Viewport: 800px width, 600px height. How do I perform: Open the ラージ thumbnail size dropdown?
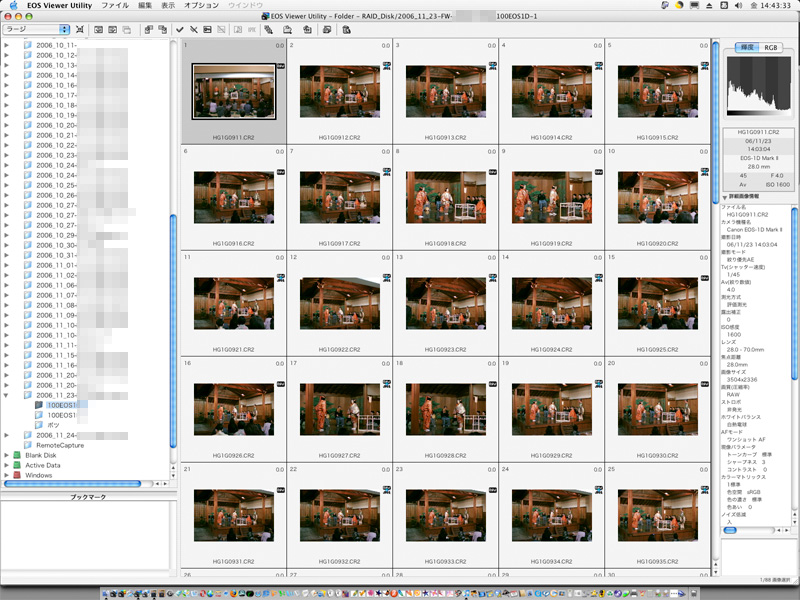pos(36,30)
